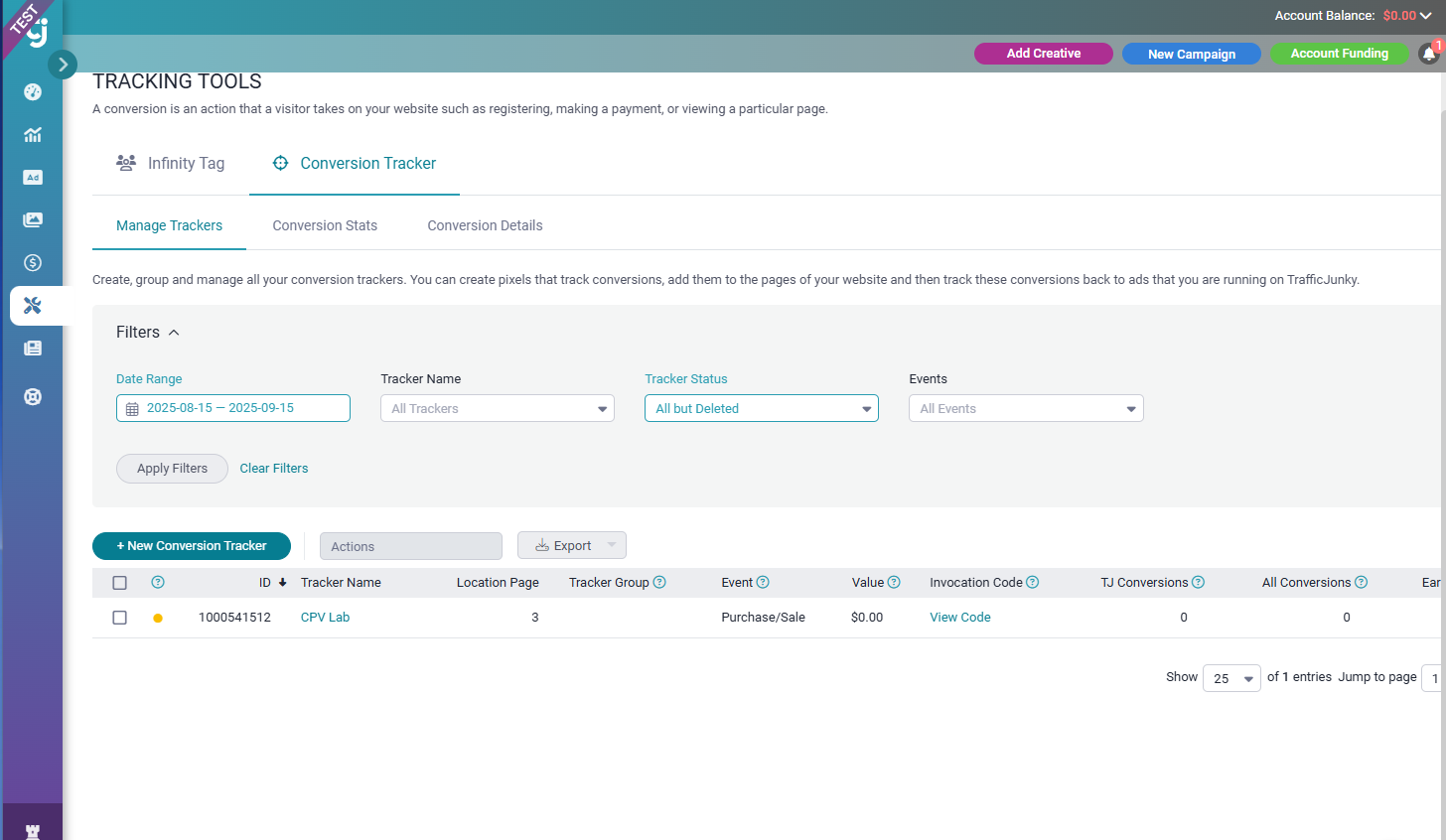This screenshot has height=840, width=1446.
Task: Switch to the Infinity Tag tab
Action: 186,163
